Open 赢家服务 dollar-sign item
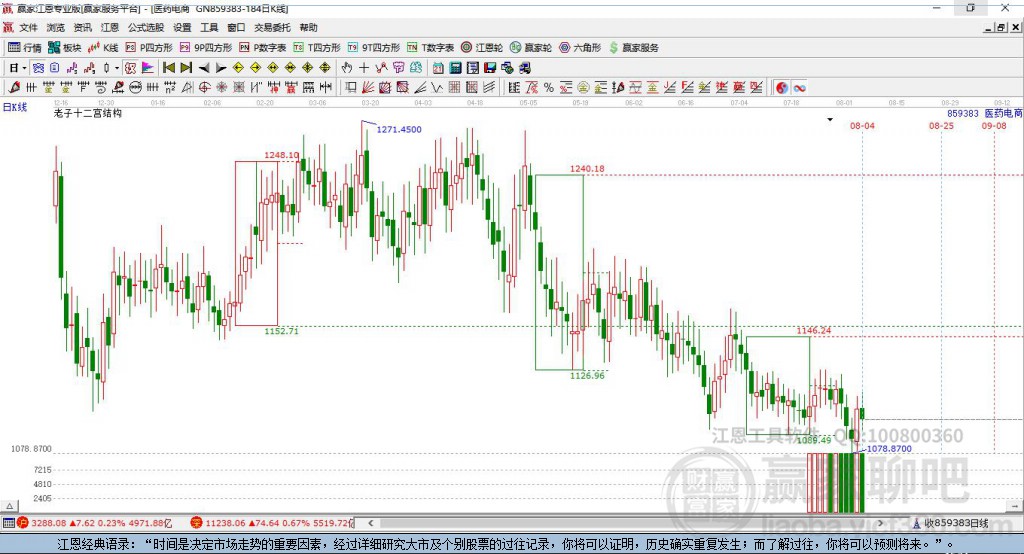 coord(634,48)
